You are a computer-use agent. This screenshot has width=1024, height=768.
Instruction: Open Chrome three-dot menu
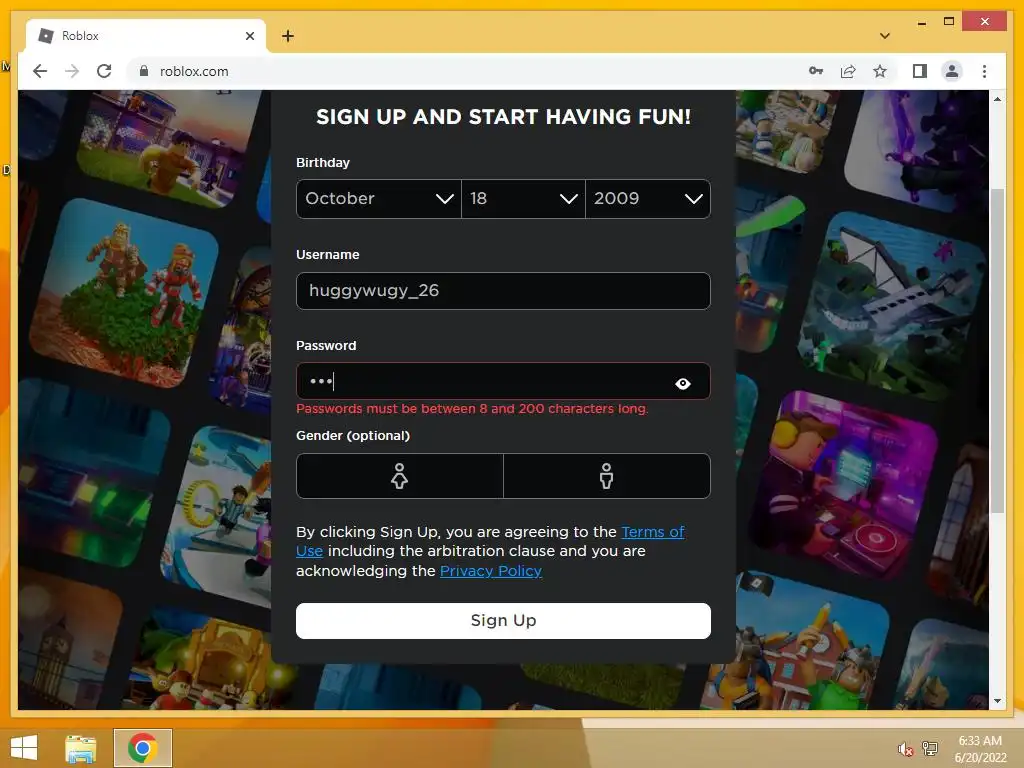pyautogui.click(x=984, y=71)
